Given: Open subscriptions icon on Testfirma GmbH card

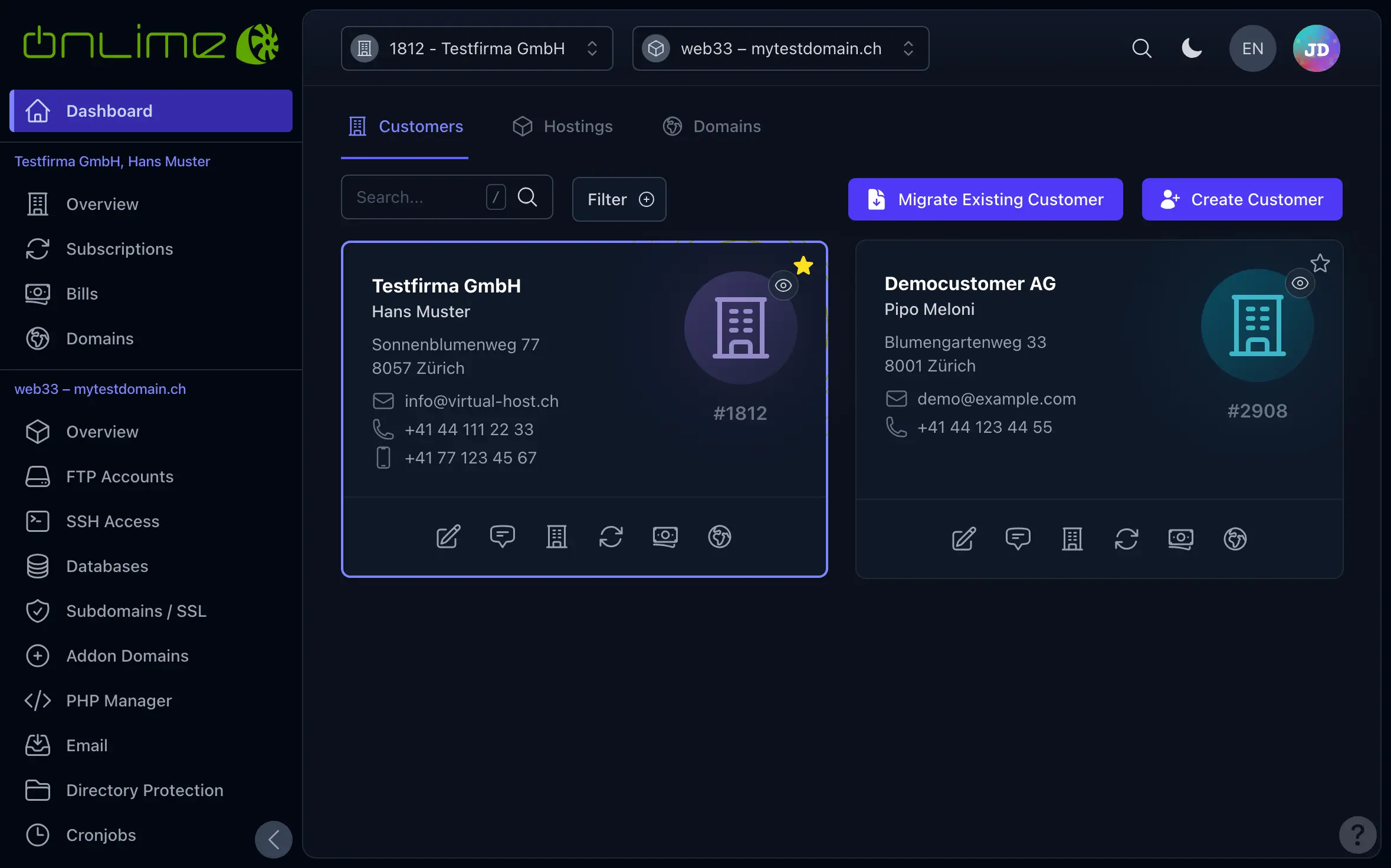Looking at the screenshot, I should click(x=611, y=537).
